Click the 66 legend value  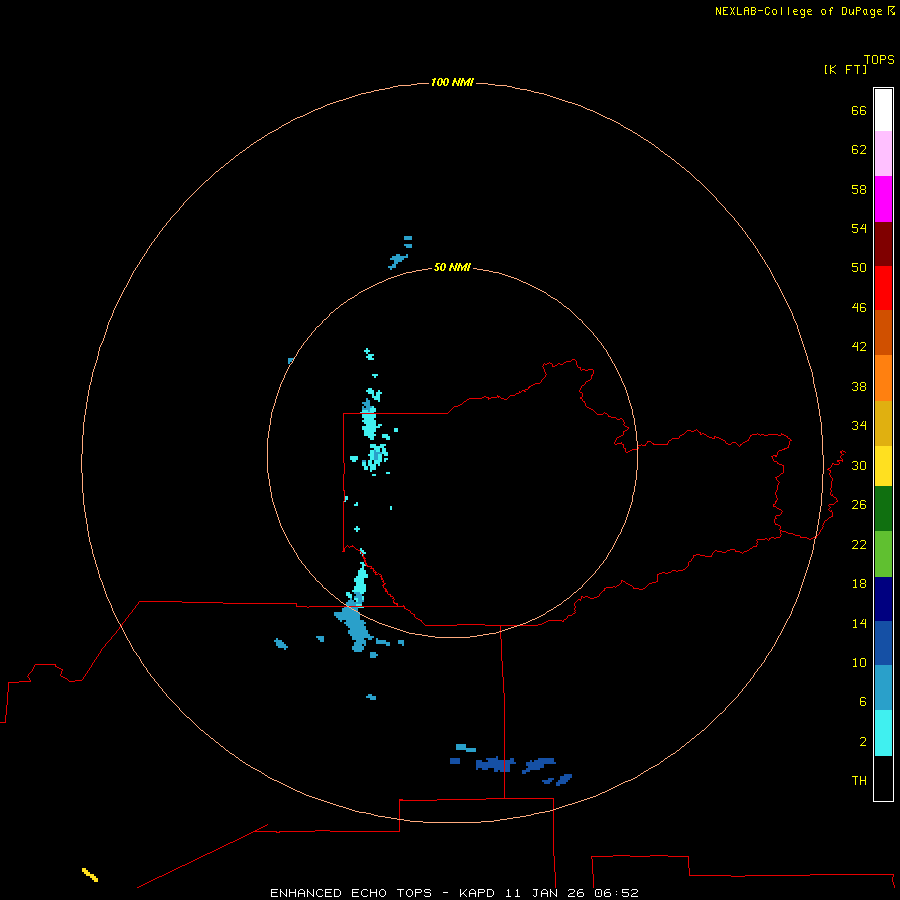click(x=859, y=110)
